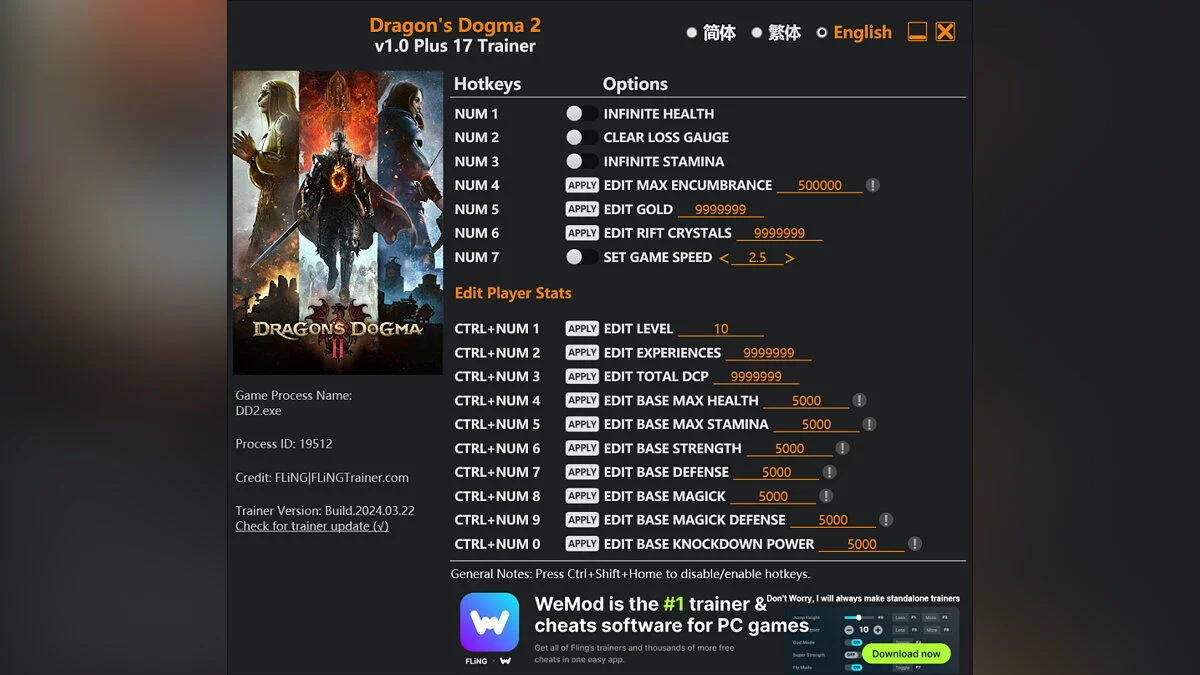Apply Edit Max Encumbrance
This screenshot has height=675, width=1200.
(582, 185)
